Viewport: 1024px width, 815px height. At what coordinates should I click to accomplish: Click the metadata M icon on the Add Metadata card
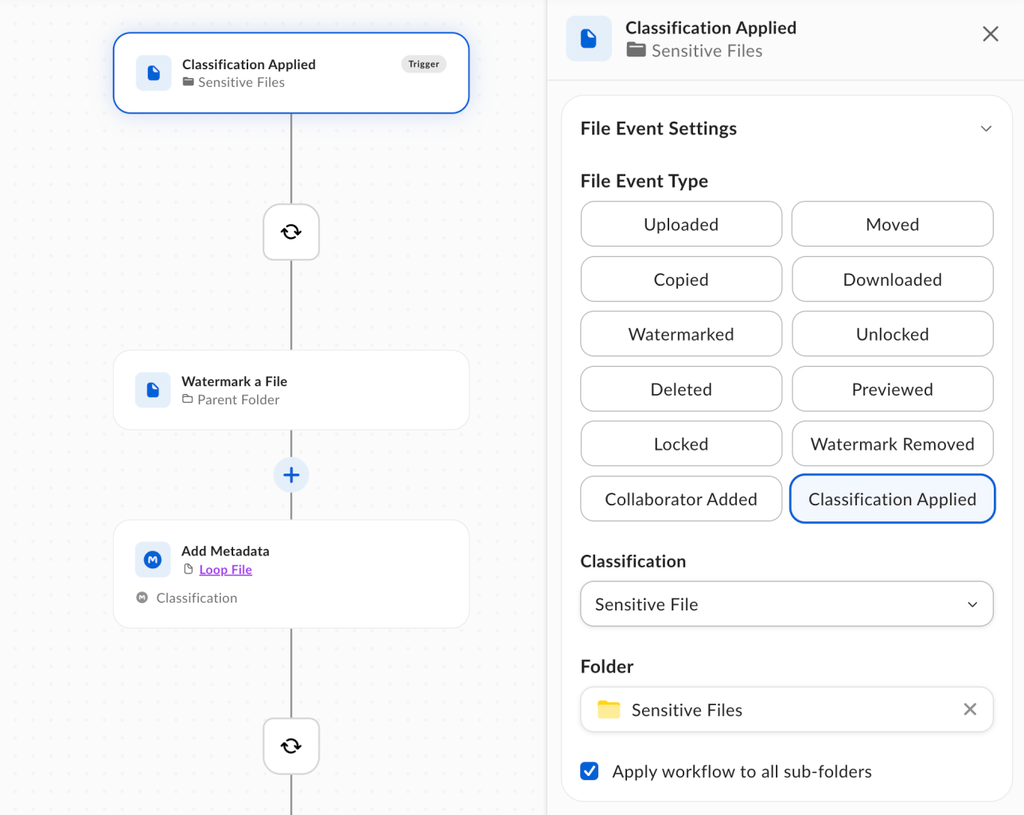pyautogui.click(x=153, y=560)
